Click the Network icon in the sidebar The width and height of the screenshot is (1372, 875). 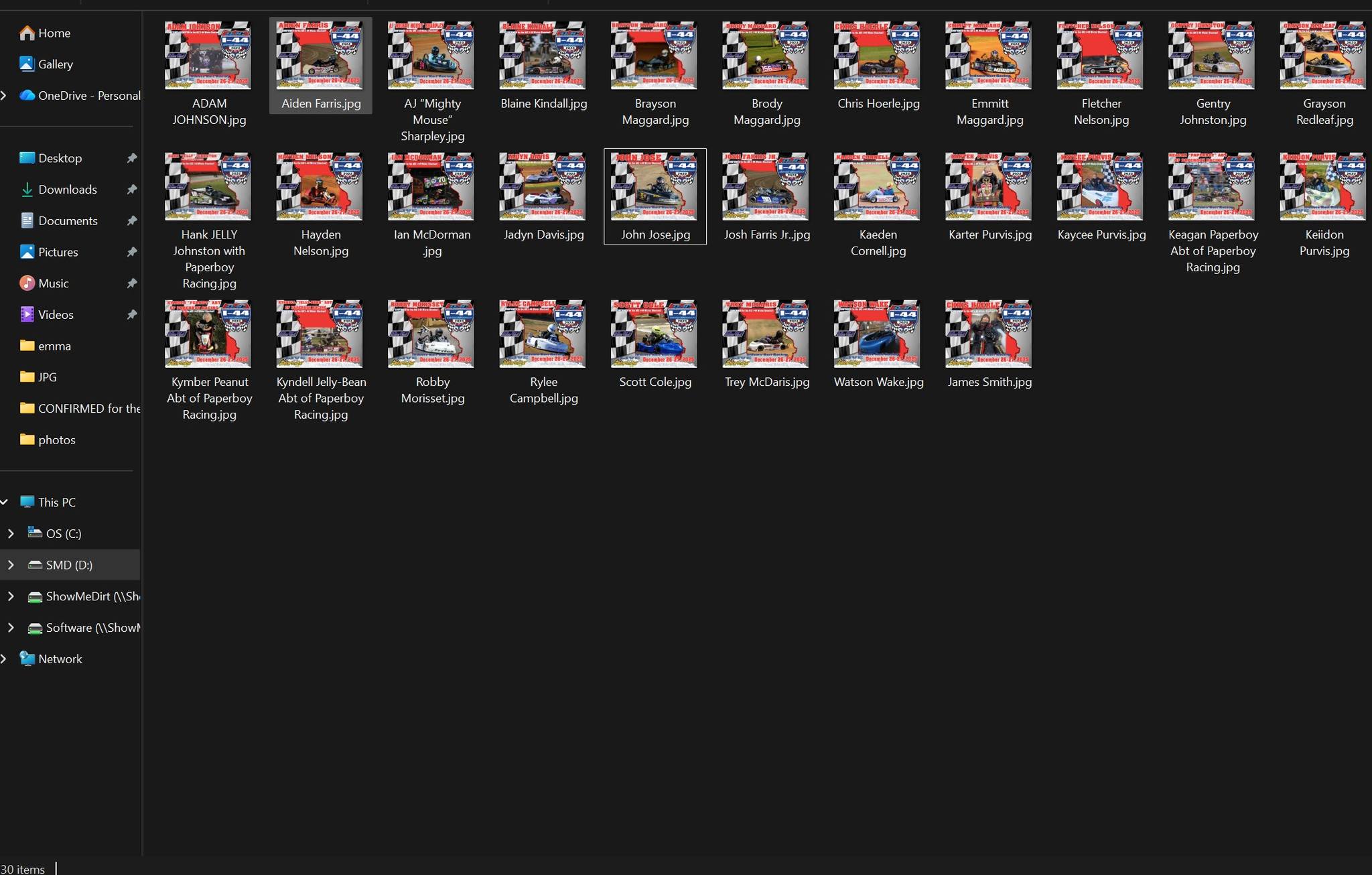coord(27,659)
